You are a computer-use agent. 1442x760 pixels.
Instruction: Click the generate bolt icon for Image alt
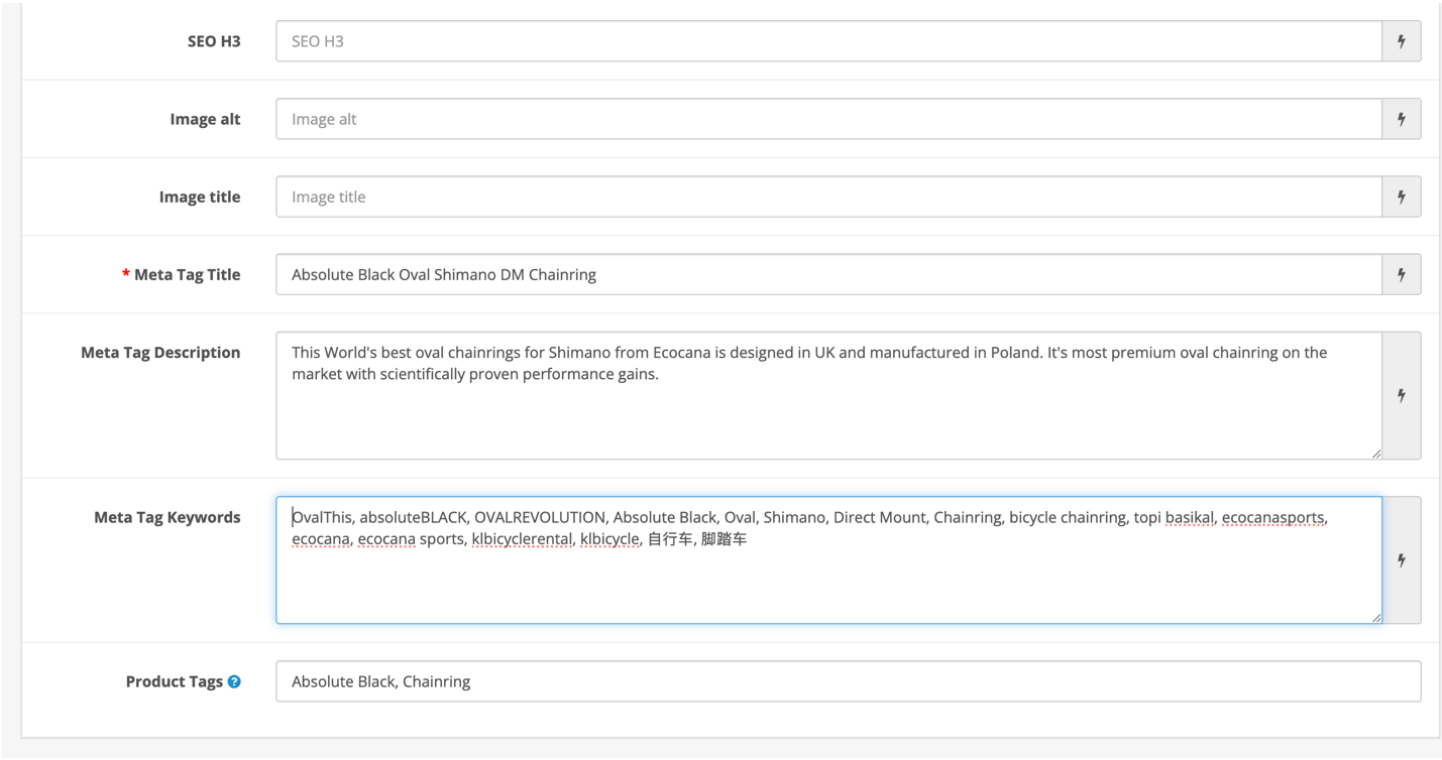(1401, 119)
